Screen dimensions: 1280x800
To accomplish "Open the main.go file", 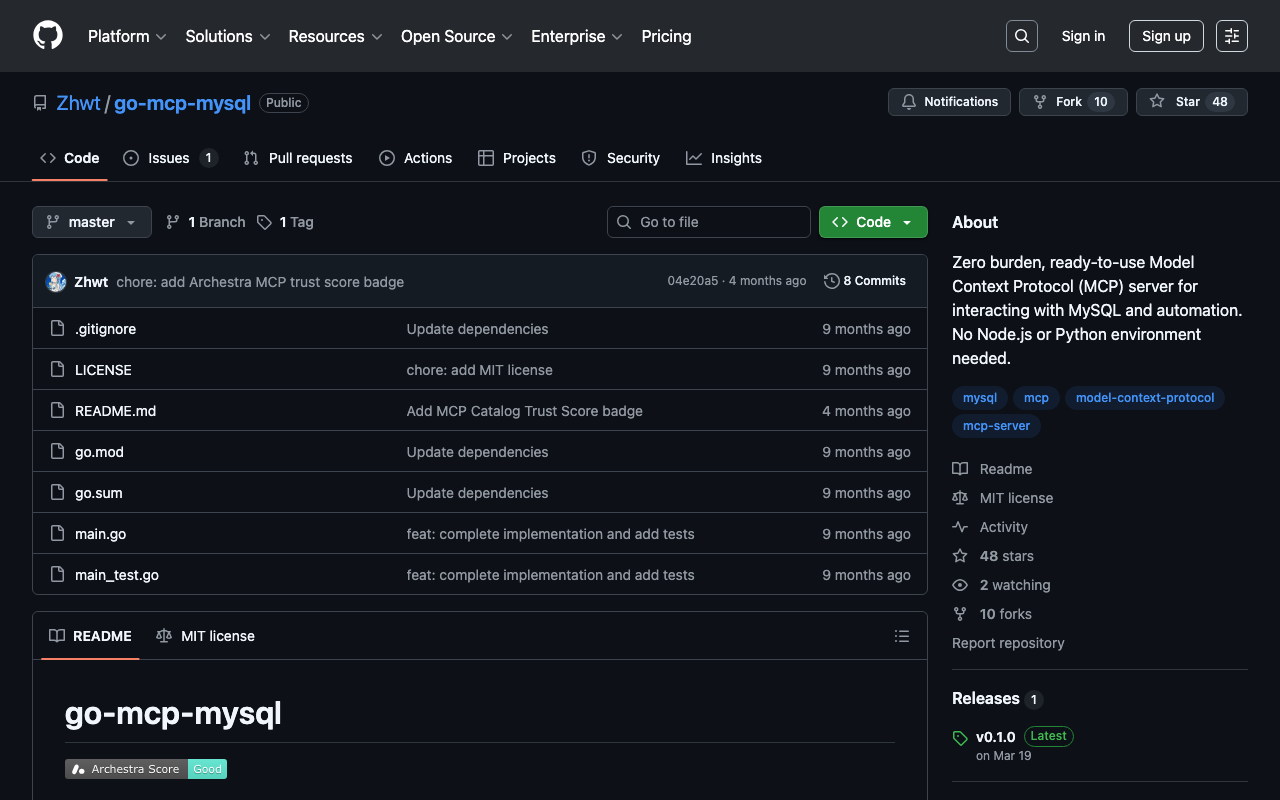I will (x=100, y=534).
